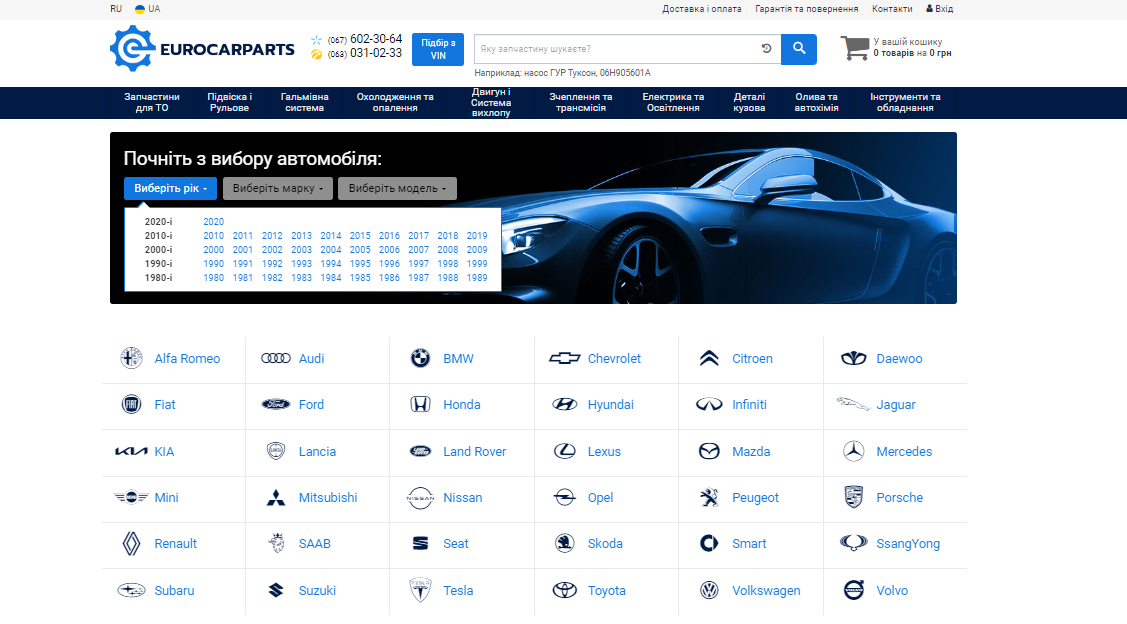Click the Eurocarparts gear logo
Viewport: 1127px width, 624px height.
pos(132,48)
